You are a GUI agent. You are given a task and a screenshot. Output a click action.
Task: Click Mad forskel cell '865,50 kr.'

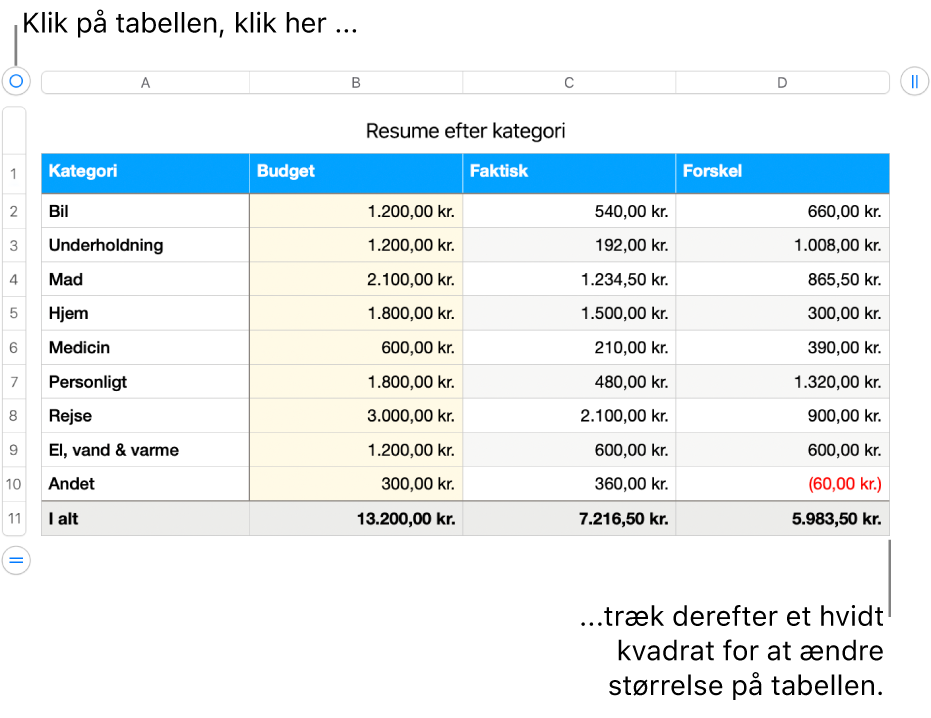pos(782,279)
